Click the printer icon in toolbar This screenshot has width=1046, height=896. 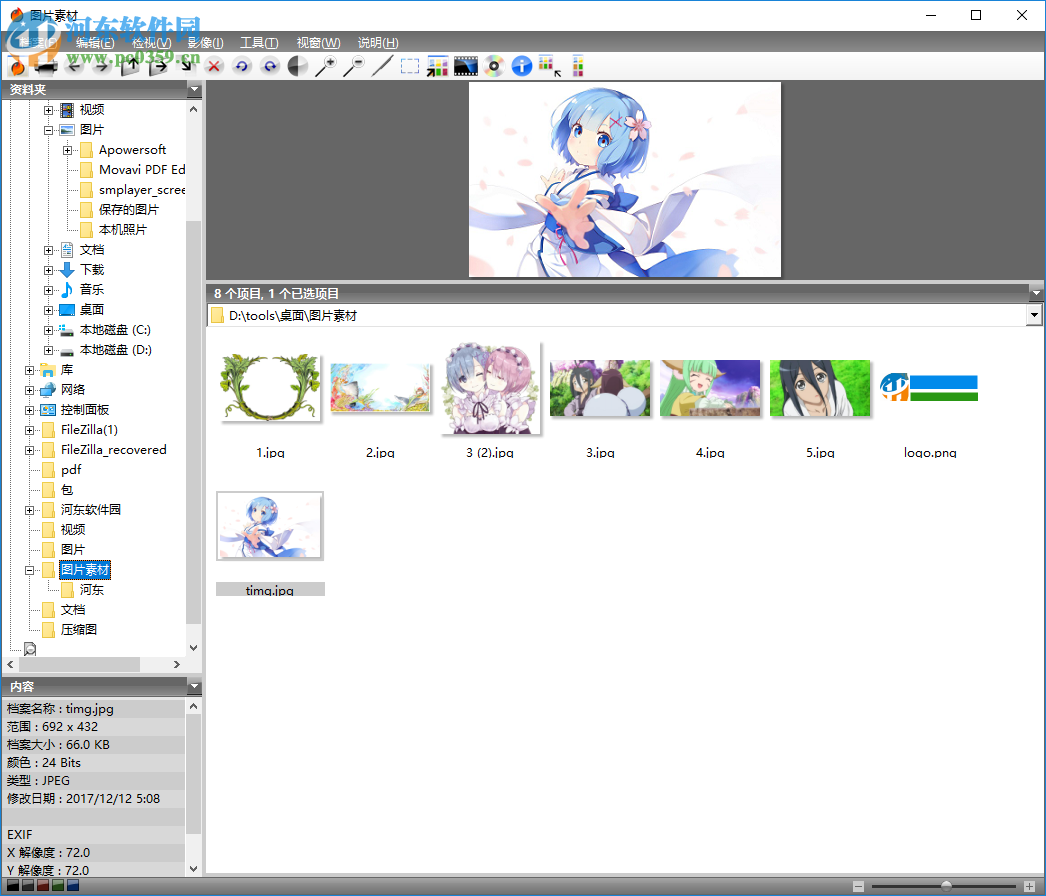tap(45, 66)
